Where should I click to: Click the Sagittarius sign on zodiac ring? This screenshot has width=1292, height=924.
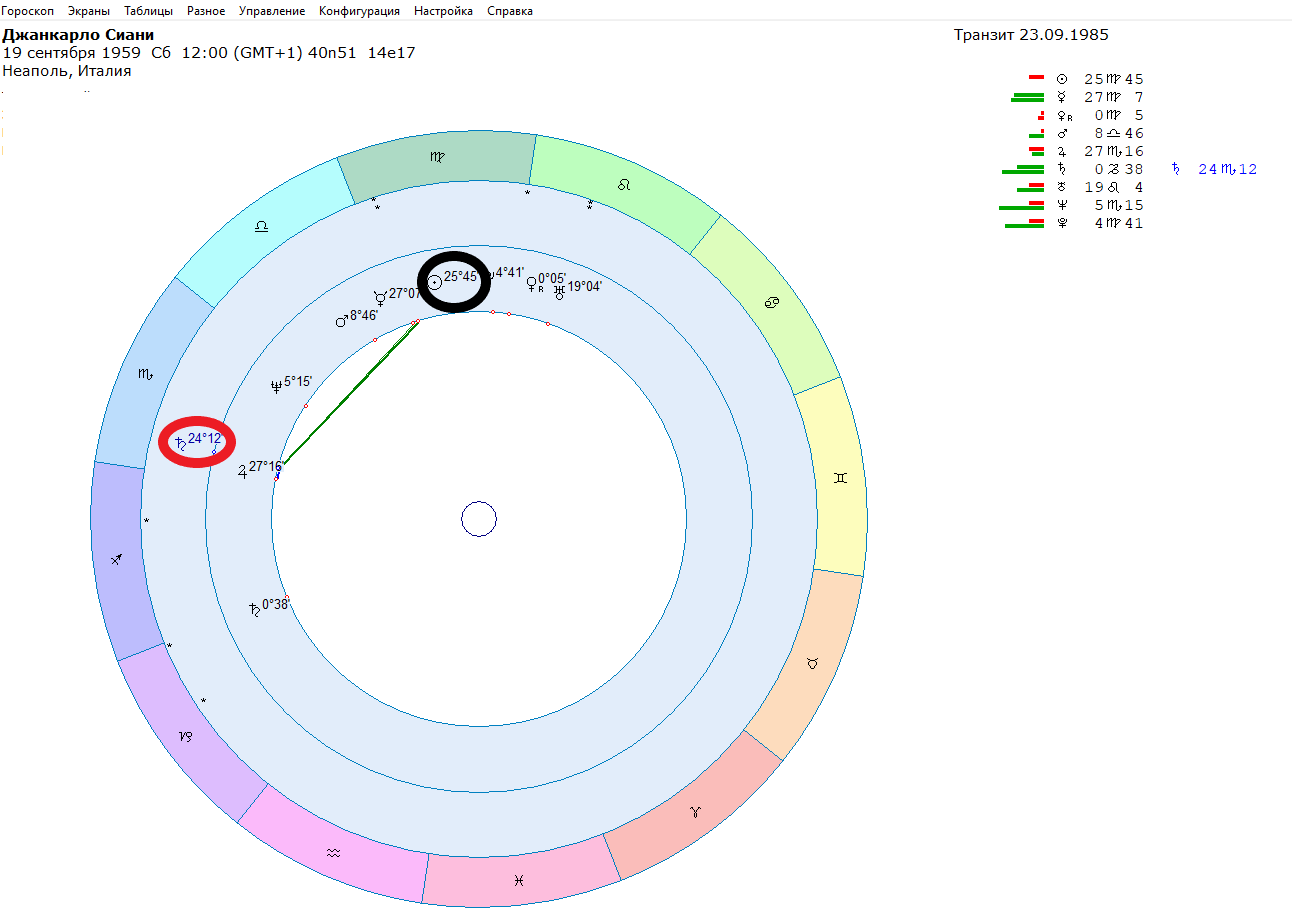click(x=116, y=560)
